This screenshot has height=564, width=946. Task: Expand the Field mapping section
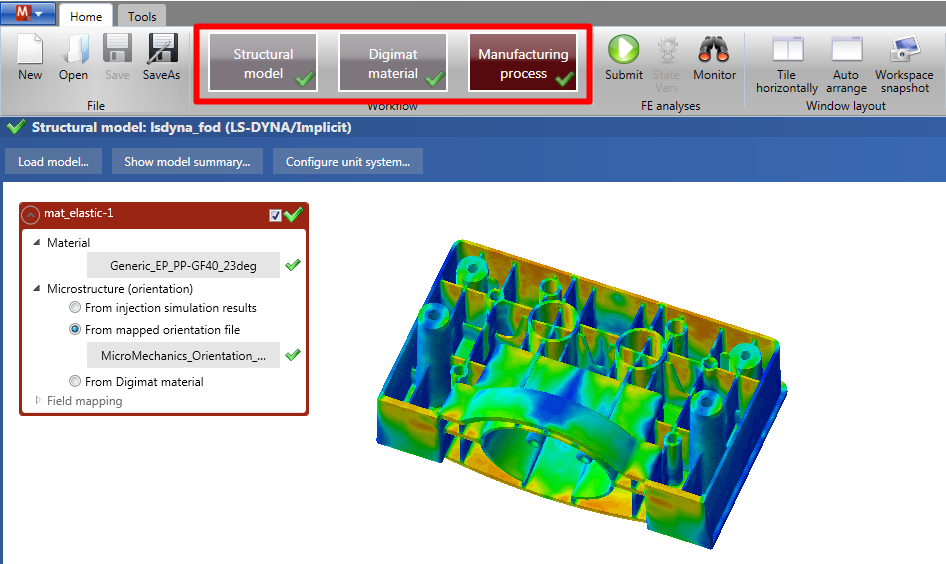coord(37,400)
